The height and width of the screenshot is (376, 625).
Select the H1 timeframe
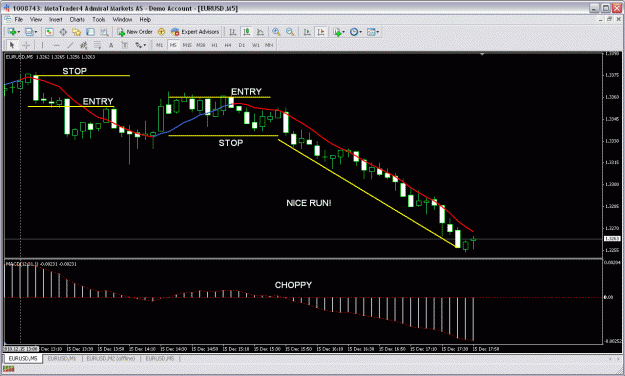[x=214, y=45]
